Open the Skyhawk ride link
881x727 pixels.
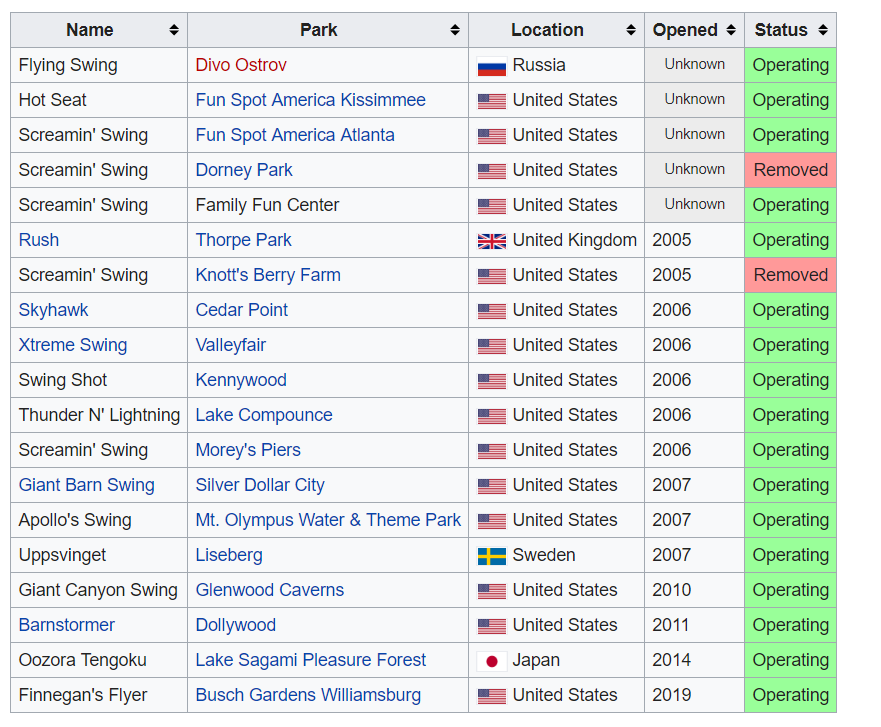(53, 310)
